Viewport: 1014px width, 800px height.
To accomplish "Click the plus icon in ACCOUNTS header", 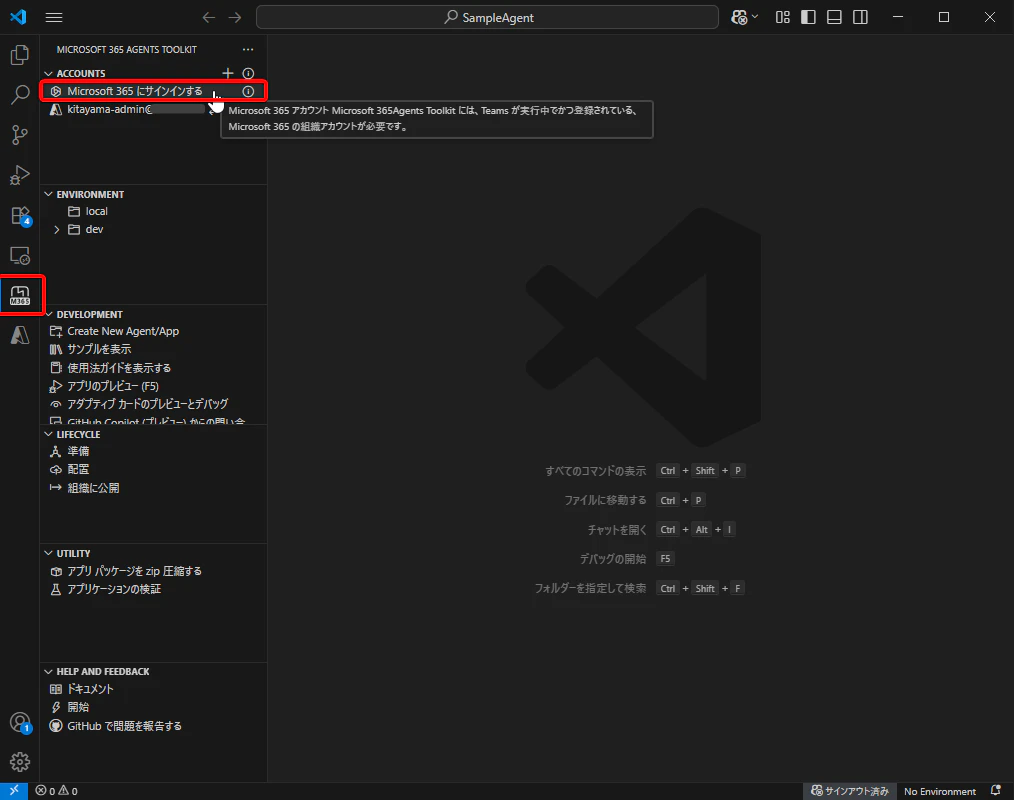I will (x=228, y=73).
